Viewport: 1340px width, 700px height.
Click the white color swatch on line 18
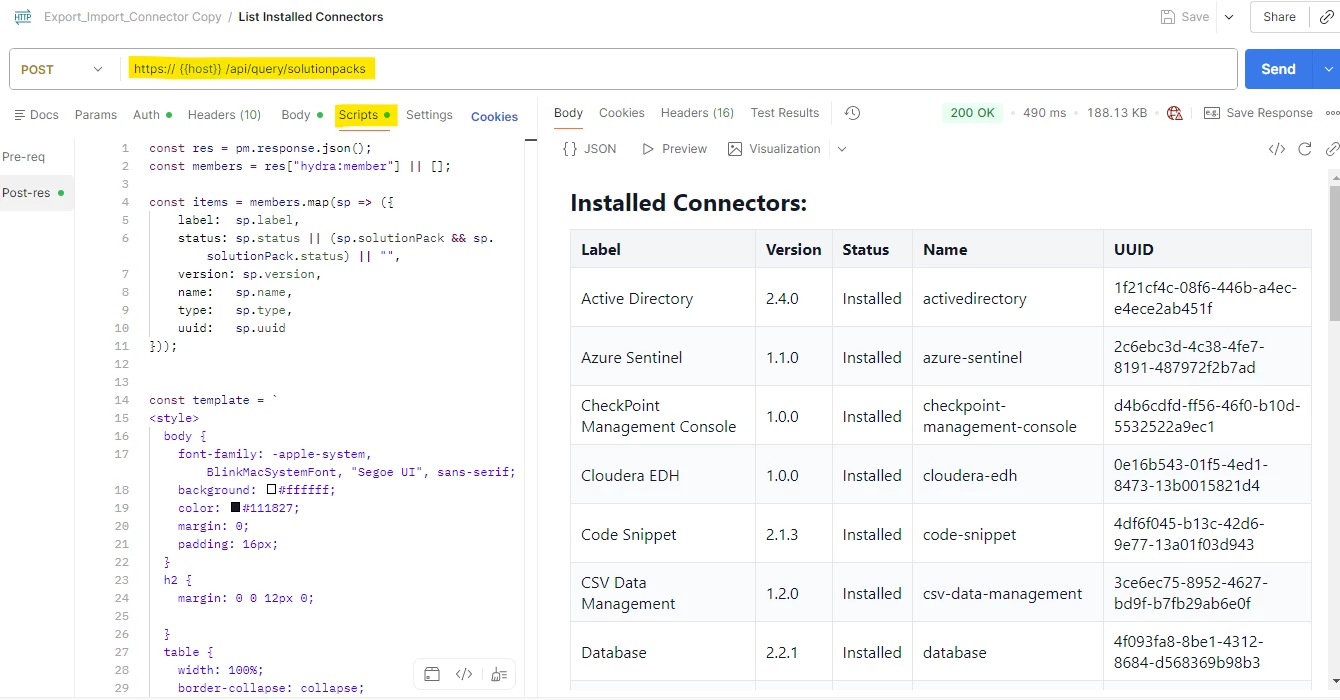(271, 490)
